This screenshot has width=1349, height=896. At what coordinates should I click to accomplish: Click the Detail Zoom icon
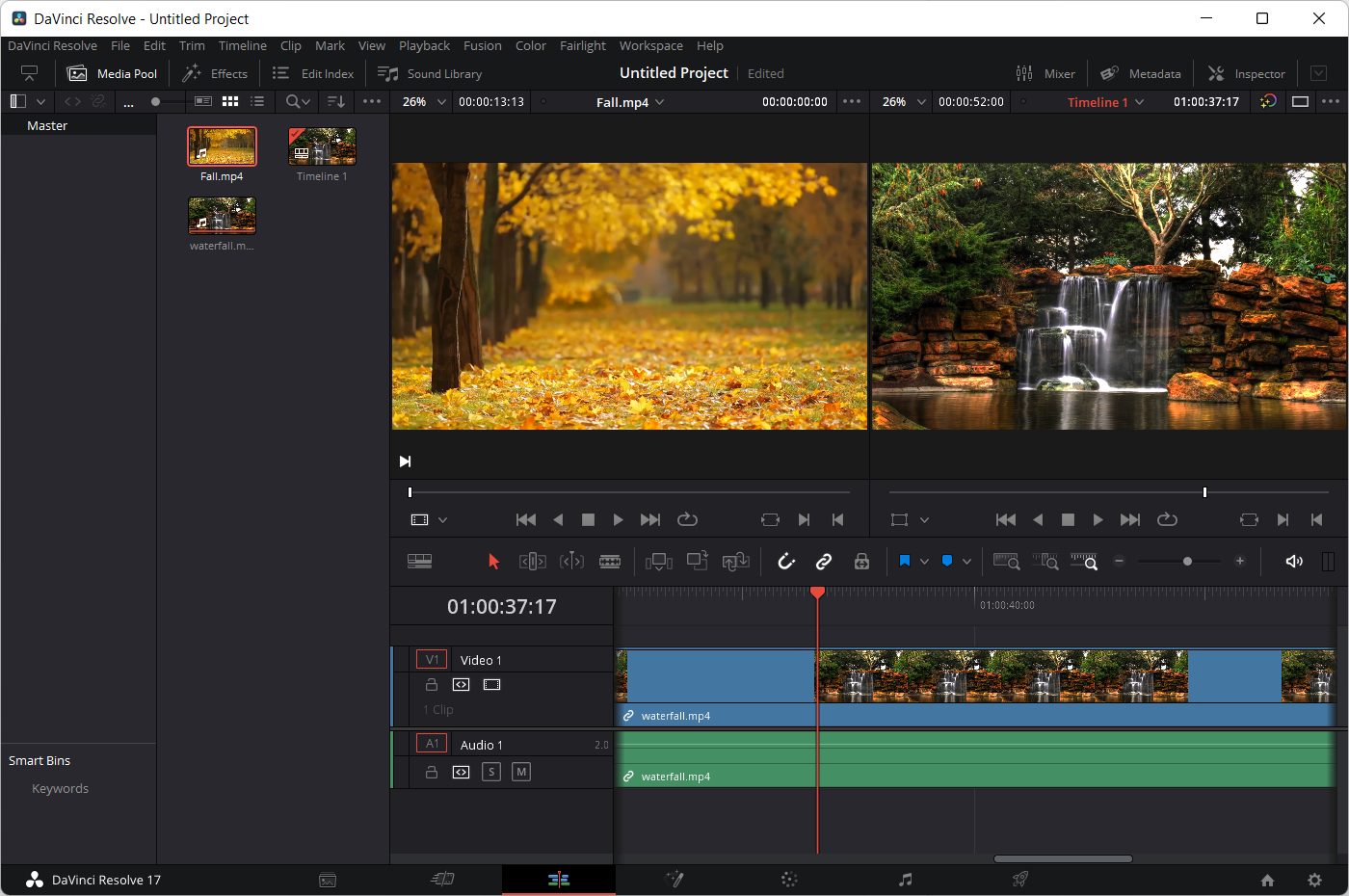[x=1045, y=562]
